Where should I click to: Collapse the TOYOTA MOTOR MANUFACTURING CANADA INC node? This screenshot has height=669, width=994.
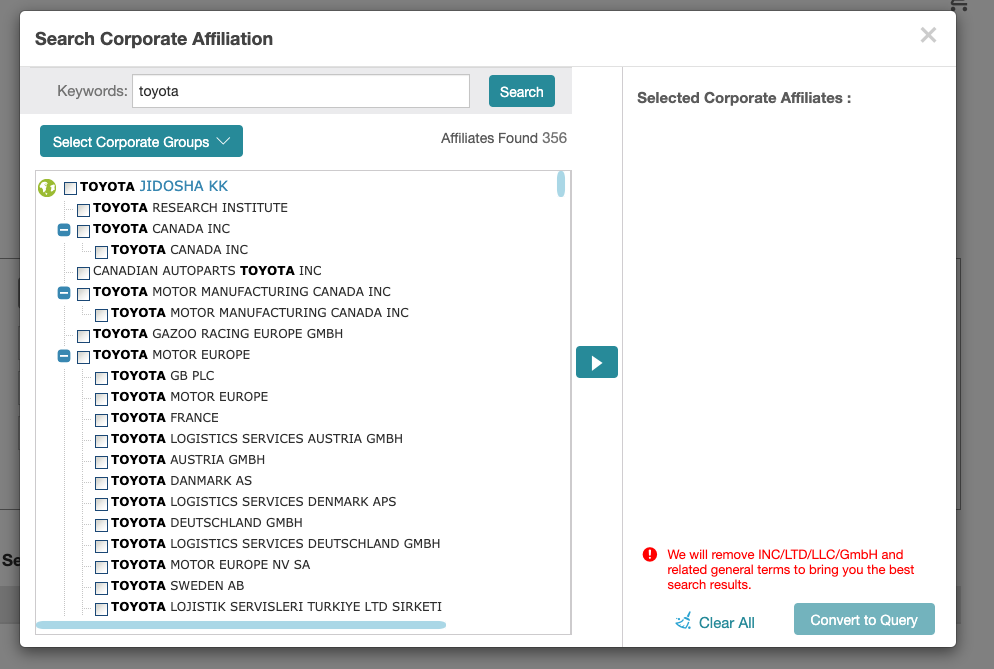pyautogui.click(x=64, y=292)
